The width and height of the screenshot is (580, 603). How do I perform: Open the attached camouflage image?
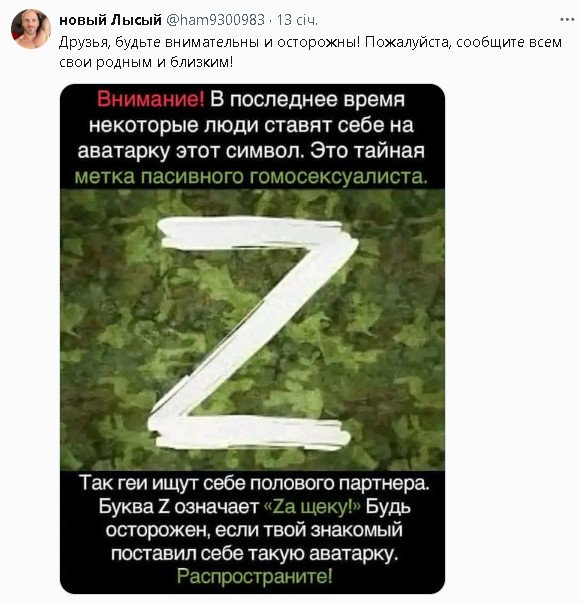pos(252,338)
